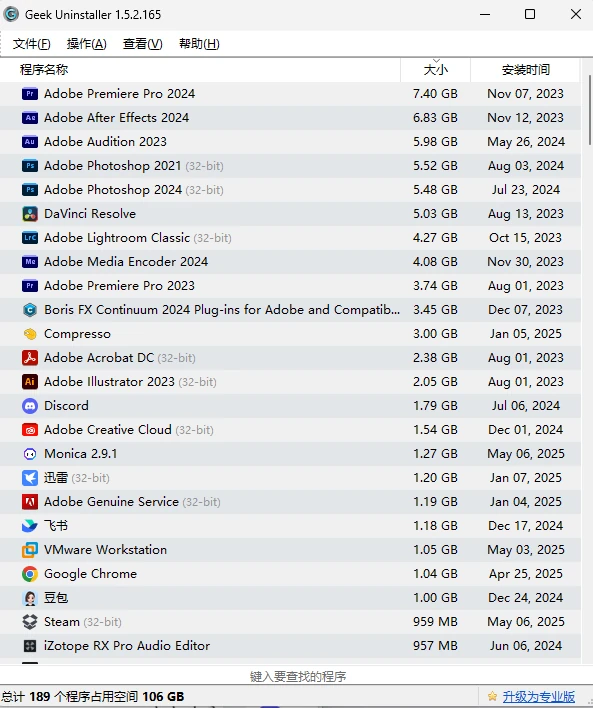This screenshot has width=593, height=708.
Task: Open the 帮助(H) menu
Action: point(199,44)
